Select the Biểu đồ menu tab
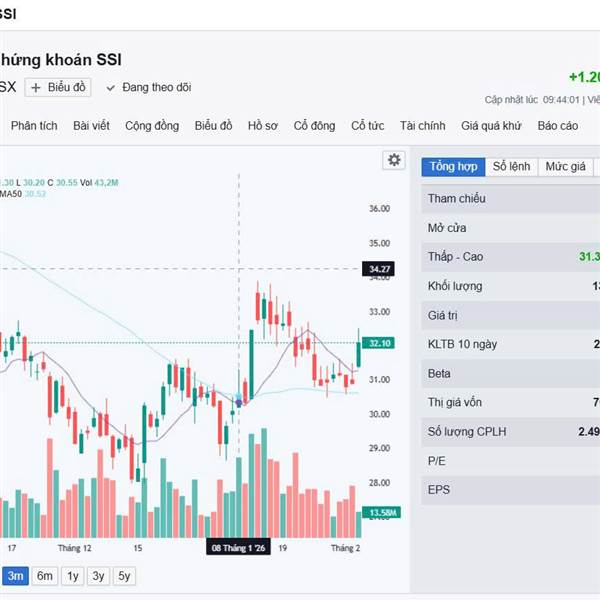600x600 pixels. coord(213,126)
